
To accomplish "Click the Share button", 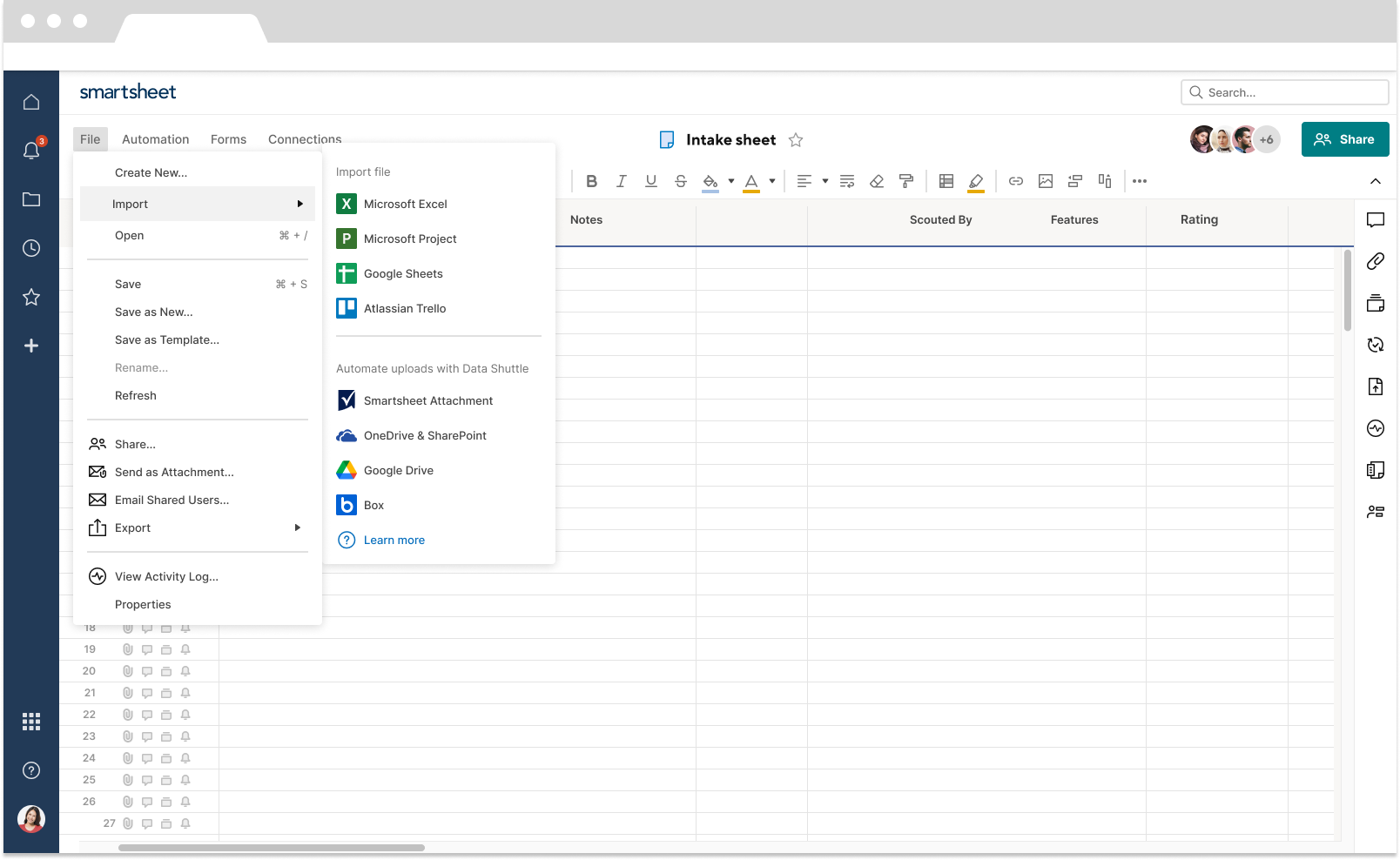I will (1344, 139).
